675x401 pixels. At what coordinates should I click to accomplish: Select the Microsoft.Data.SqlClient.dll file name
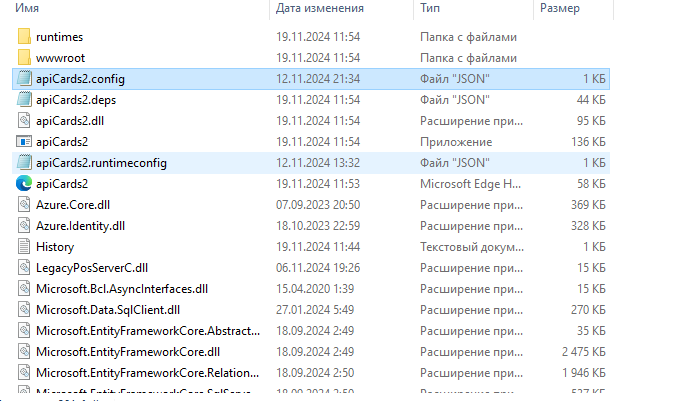[x=108, y=310]
